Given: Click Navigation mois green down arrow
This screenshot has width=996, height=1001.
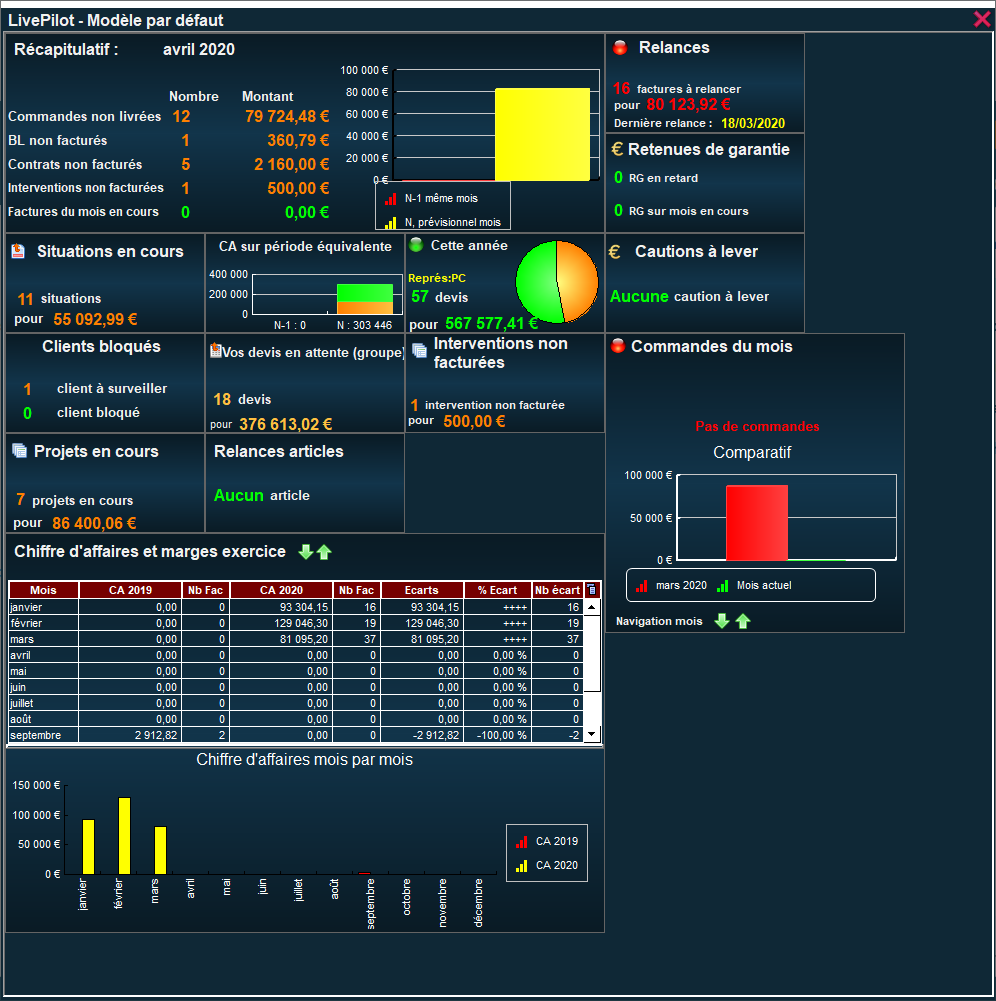Looking at the screenshot, I should (x=722, y=621).
